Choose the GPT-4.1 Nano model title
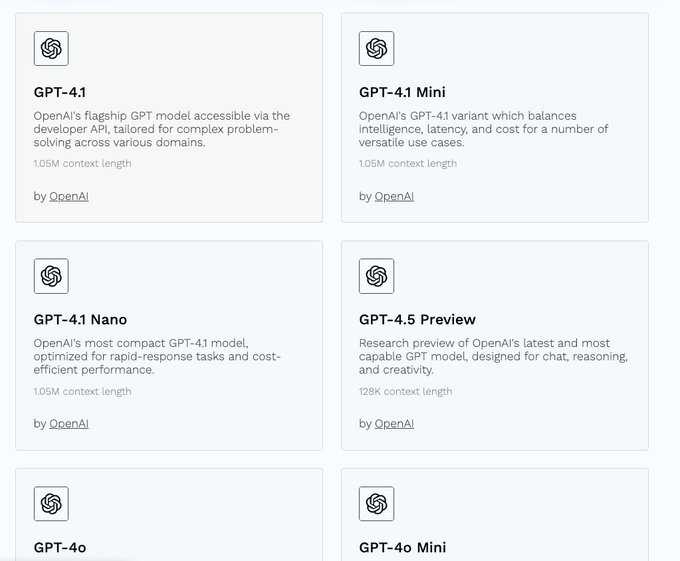Viewport: 680px width, 561px height. (x=80, y=320)
